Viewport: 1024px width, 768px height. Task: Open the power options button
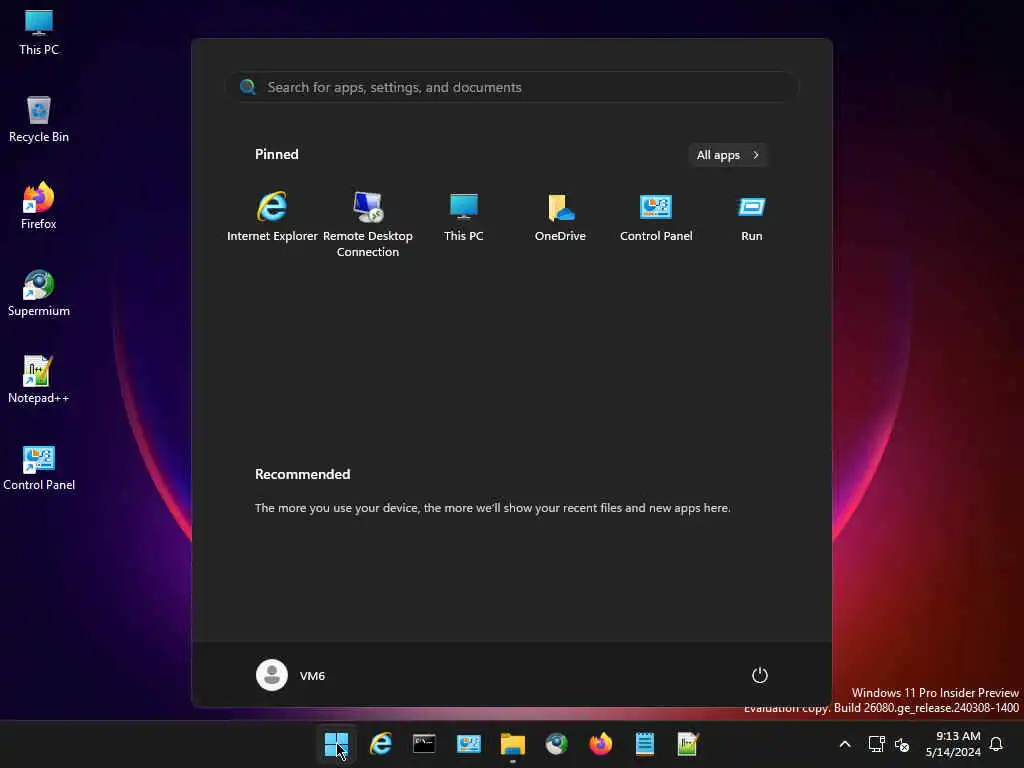click(x=760, y=675)
